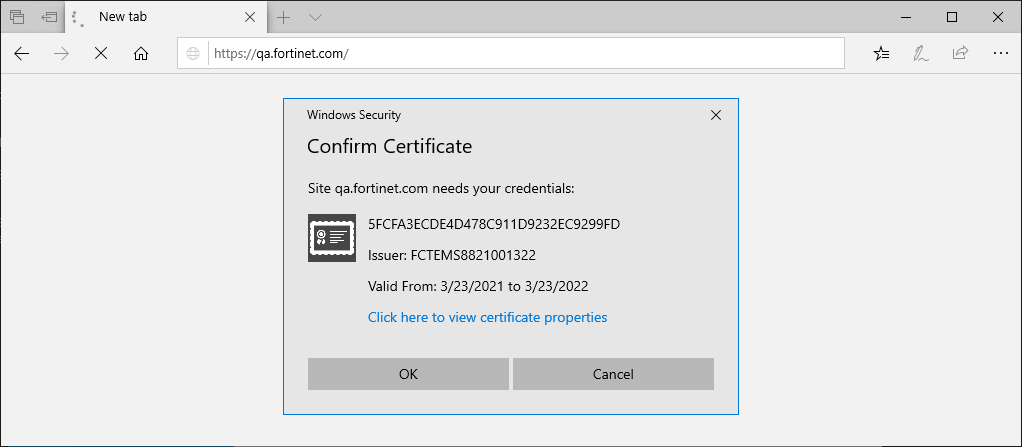Click the Forward arrow button

(61, 54)
